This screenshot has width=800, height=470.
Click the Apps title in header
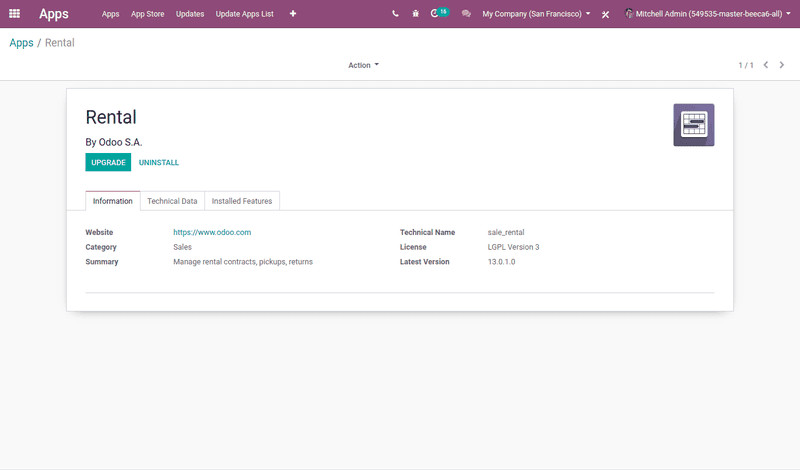54,14
